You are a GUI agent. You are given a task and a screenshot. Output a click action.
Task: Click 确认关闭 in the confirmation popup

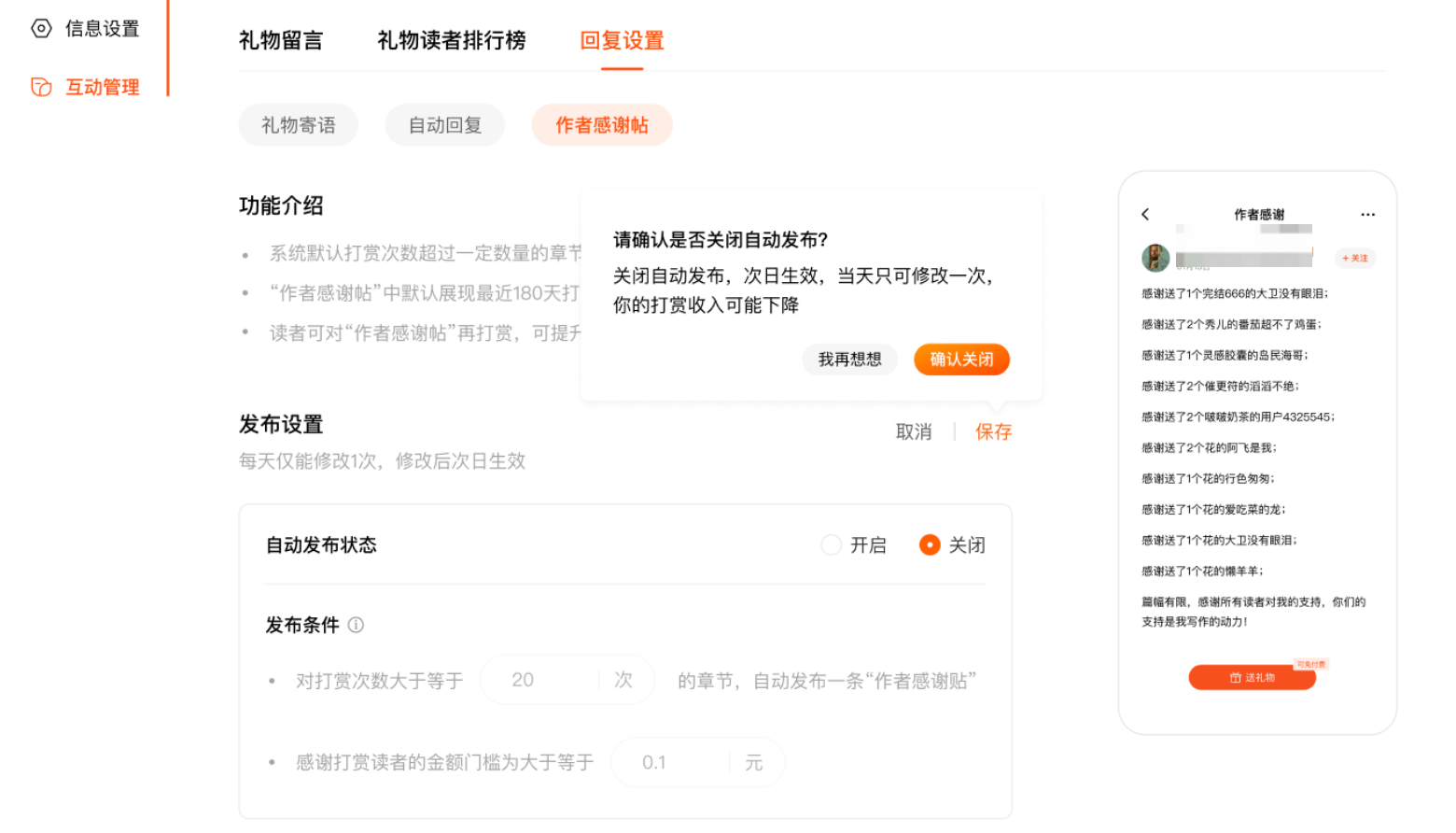[961, 360]
